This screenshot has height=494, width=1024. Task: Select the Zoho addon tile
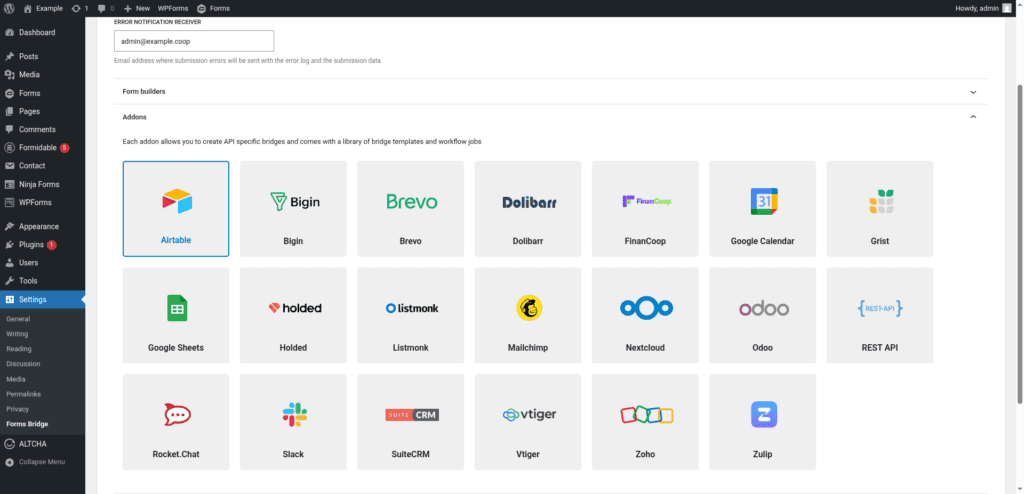pyautogui.click(x=645, y=421)
